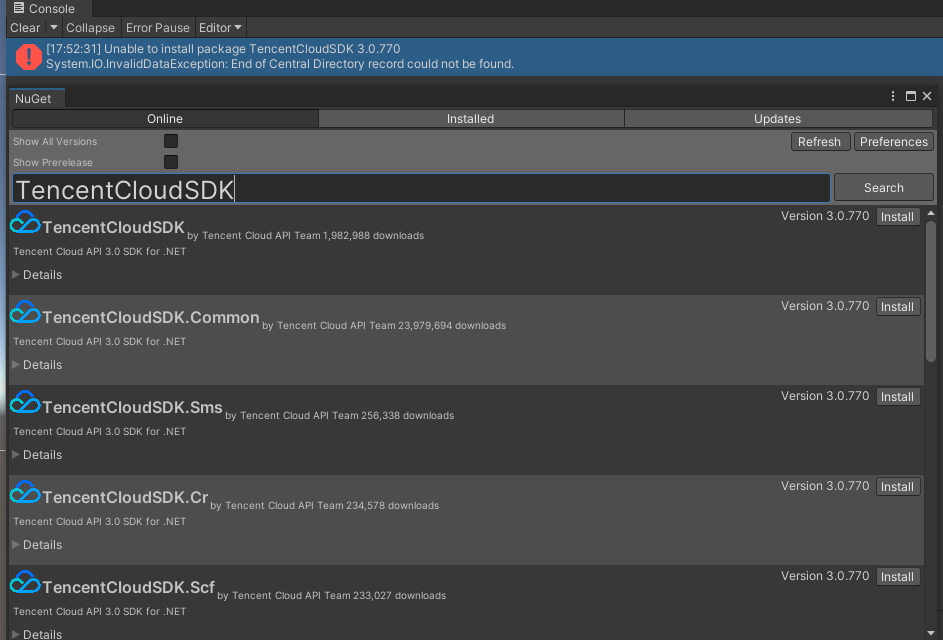Image resolution: width=943 pixels, height=640 pixels.
Task: Click the Refresh button
Action: coord(820,141)
